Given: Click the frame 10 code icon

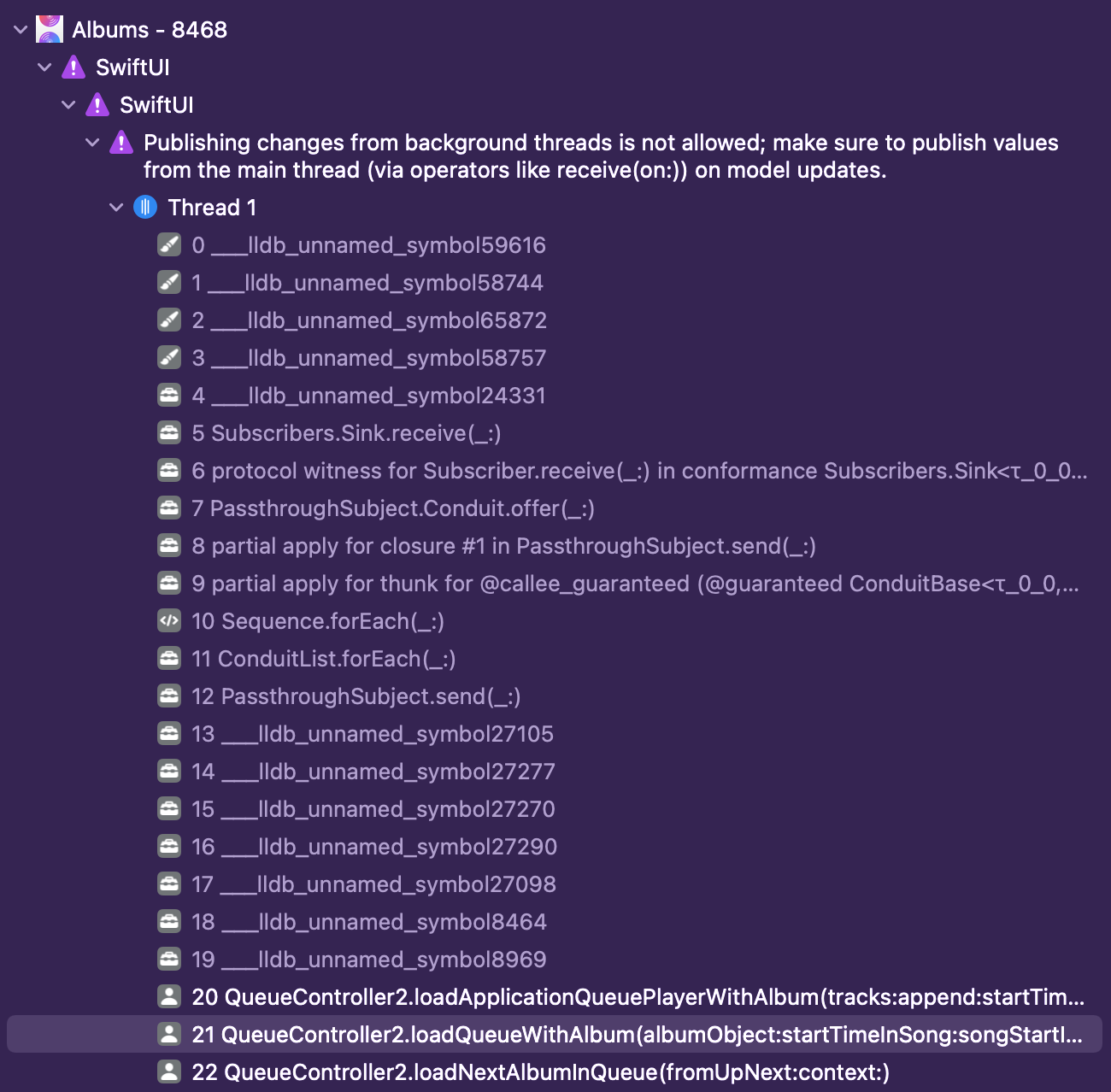Looking at the screenshot, I should click(169, 621).
